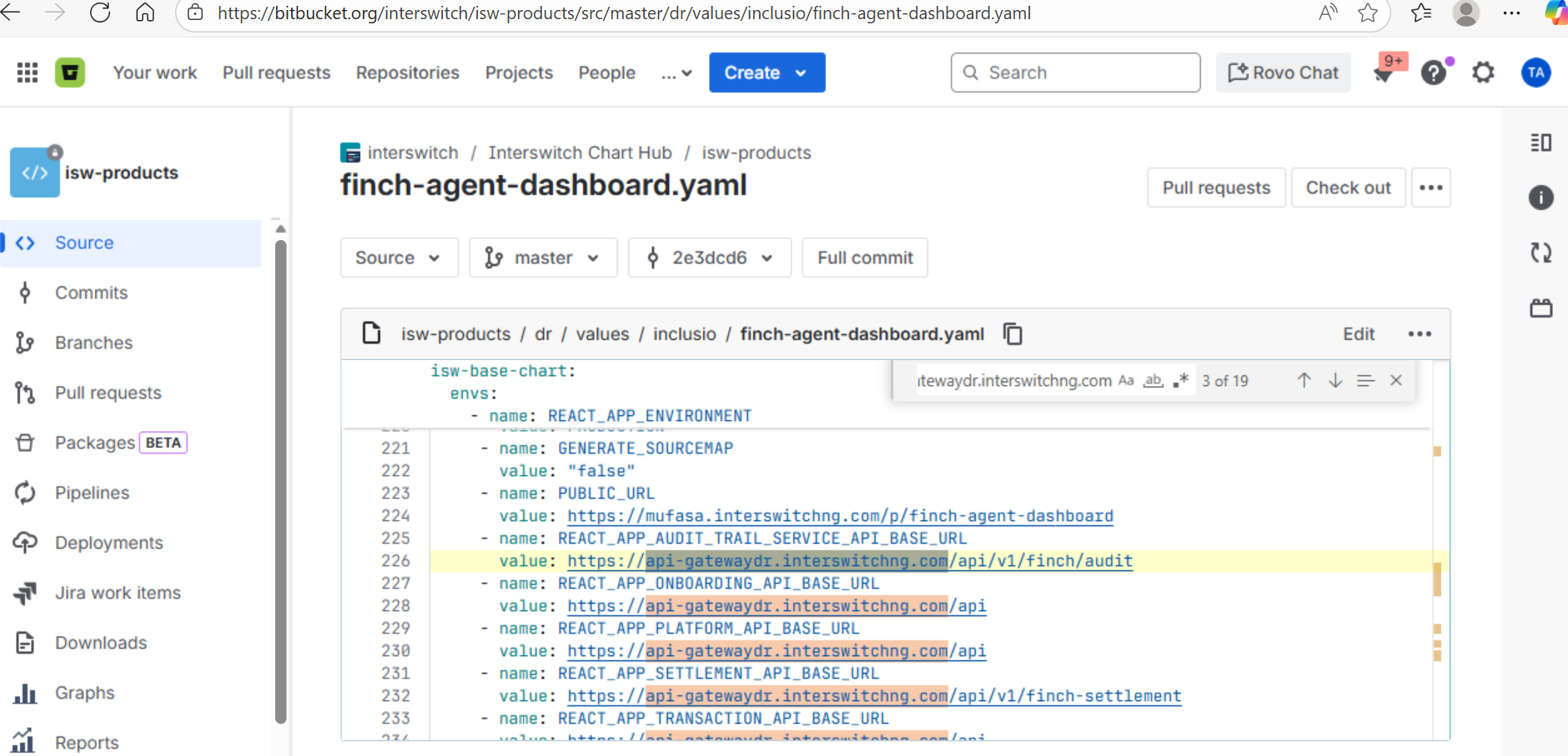Open the 2e3dcd6 commit dropdown
This screenshot has width=1568, height=756.
point(709,258)
